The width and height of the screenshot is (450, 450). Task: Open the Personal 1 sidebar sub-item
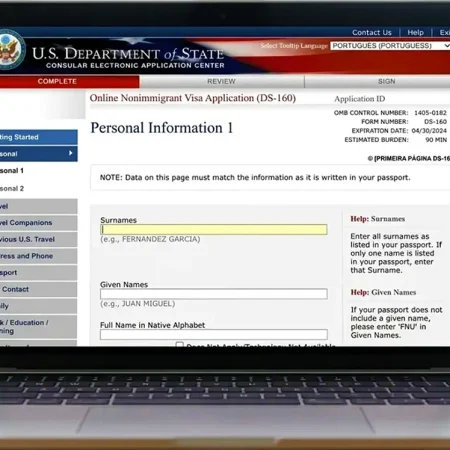coord(12,171)
